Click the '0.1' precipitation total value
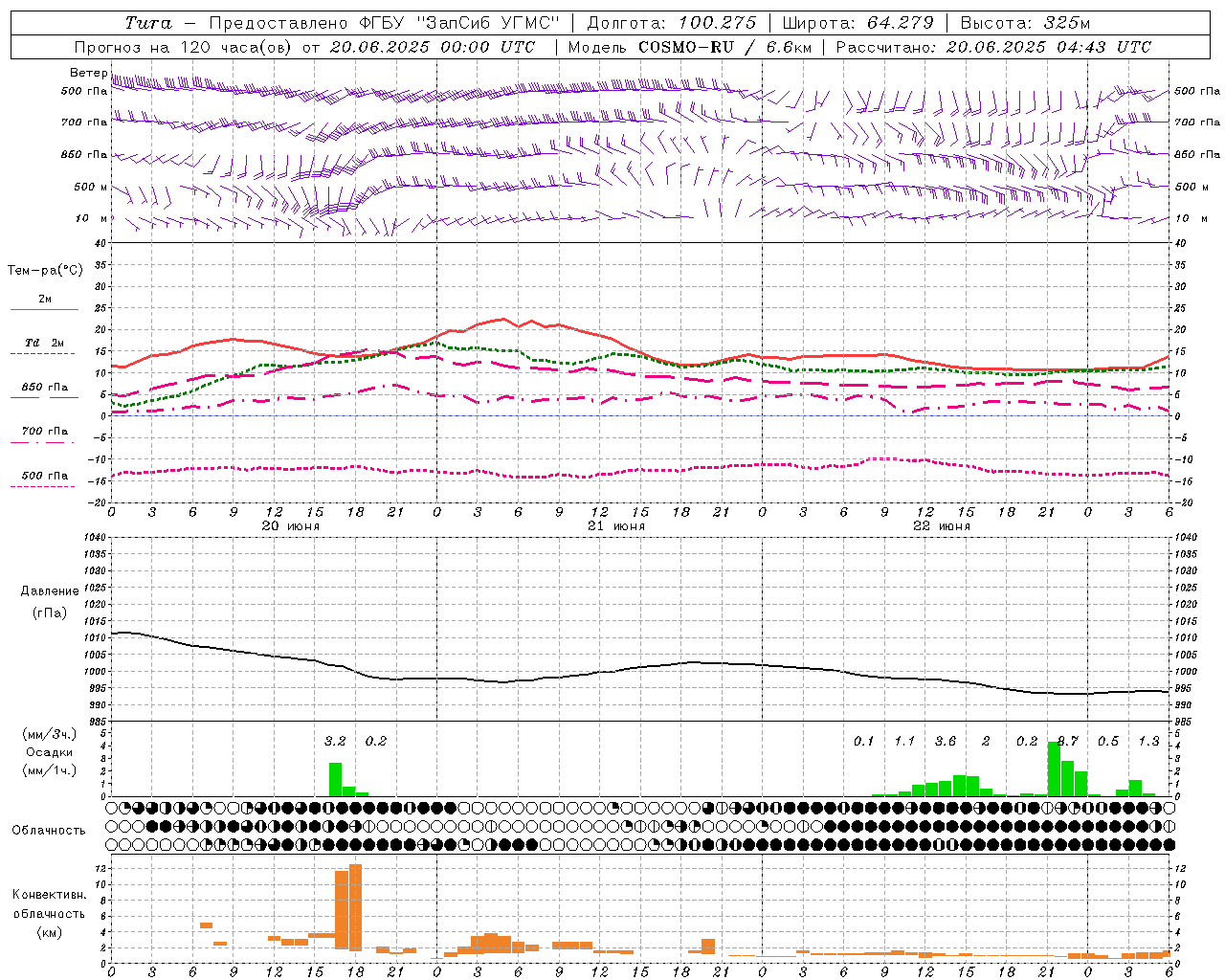1225x980 pixels. click(x=863, y=741)
